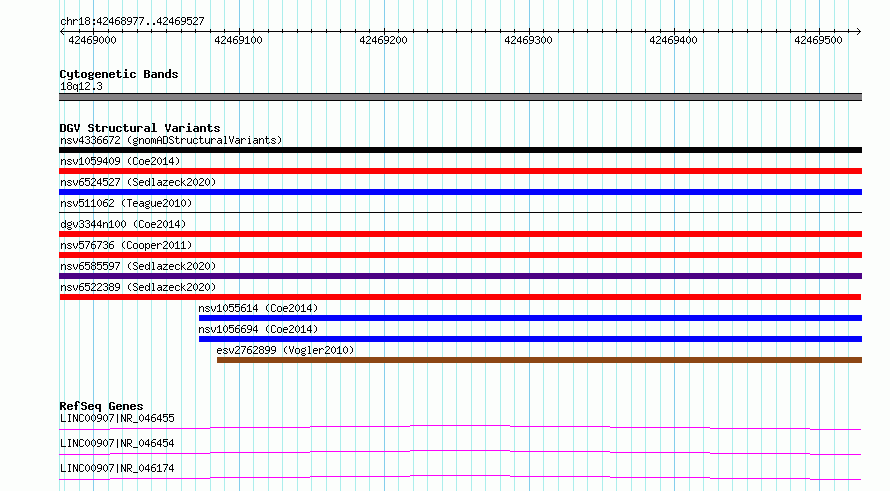
Task: Open nsv6524527 (Sedlazeck2020) label
Action: pyautogui.click(x=138, y=182)
